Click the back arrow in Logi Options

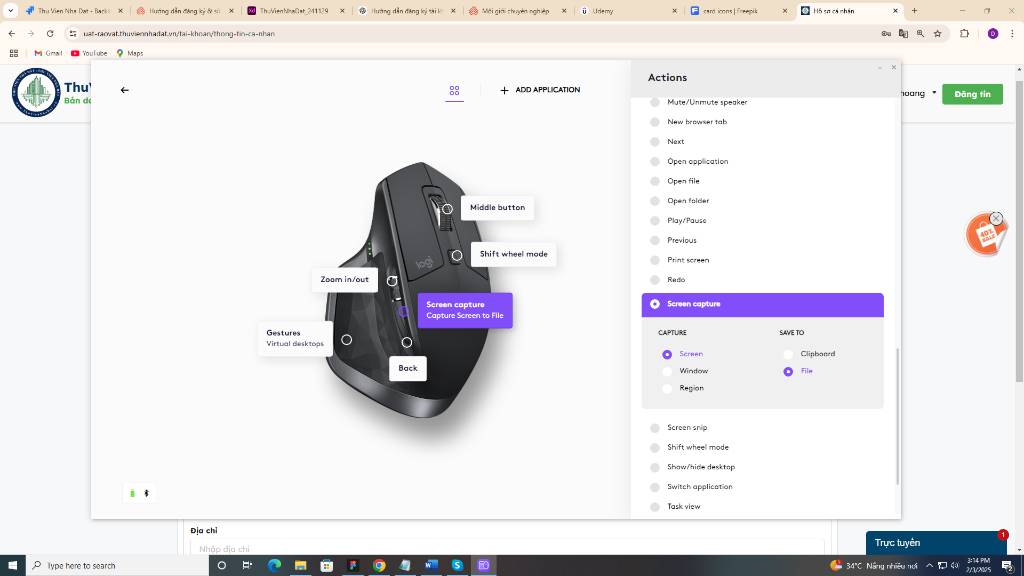pos(125,90)
